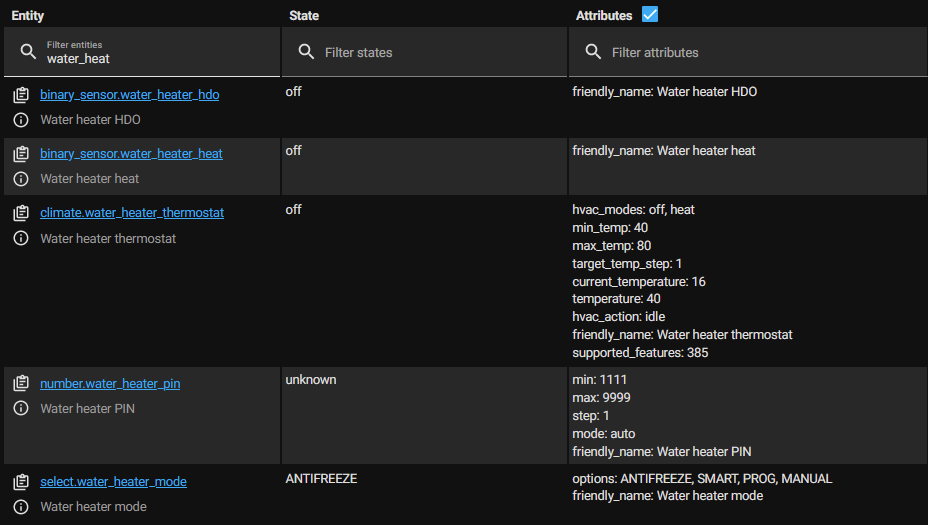Open climate.water_heater_thermostat entity link
The height and width of the screenshot is (525, 928).
tap(132, 213)
